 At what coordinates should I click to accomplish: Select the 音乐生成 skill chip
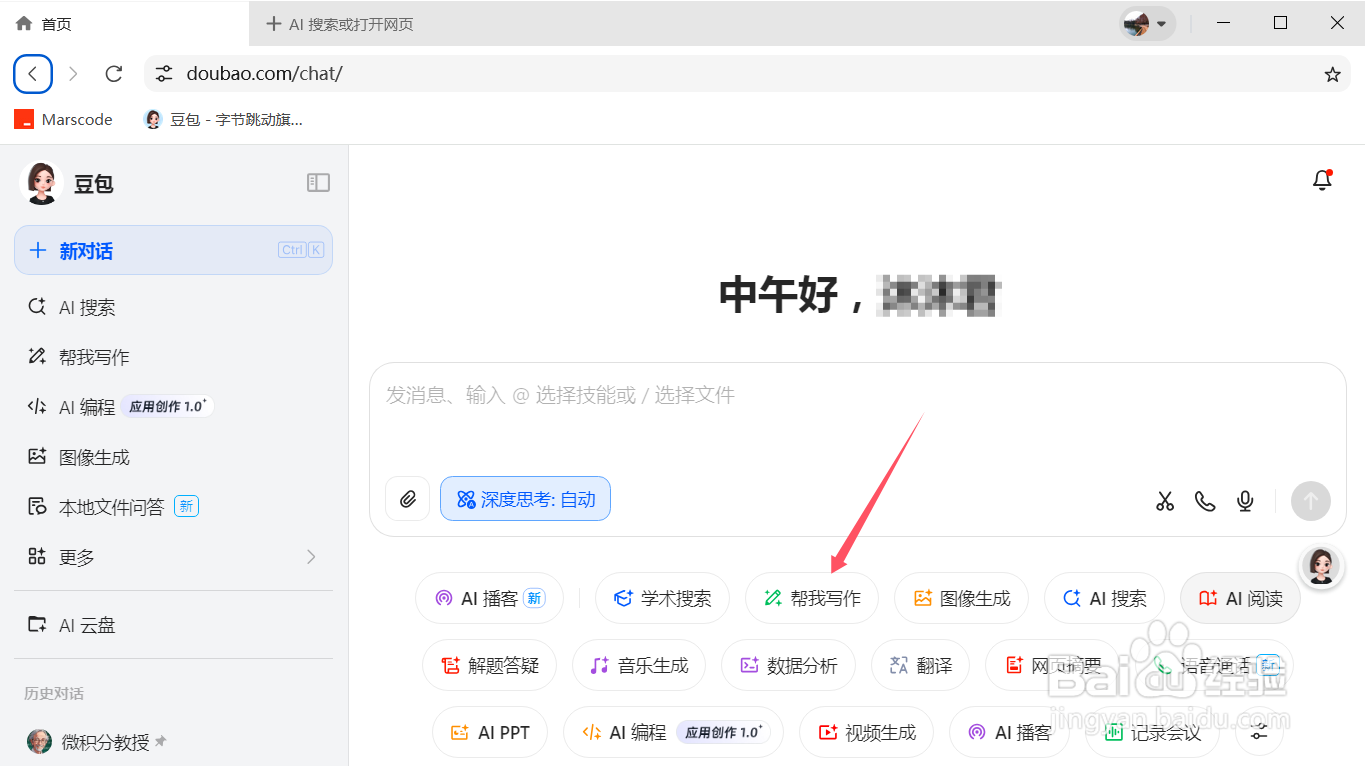(639, 665)
